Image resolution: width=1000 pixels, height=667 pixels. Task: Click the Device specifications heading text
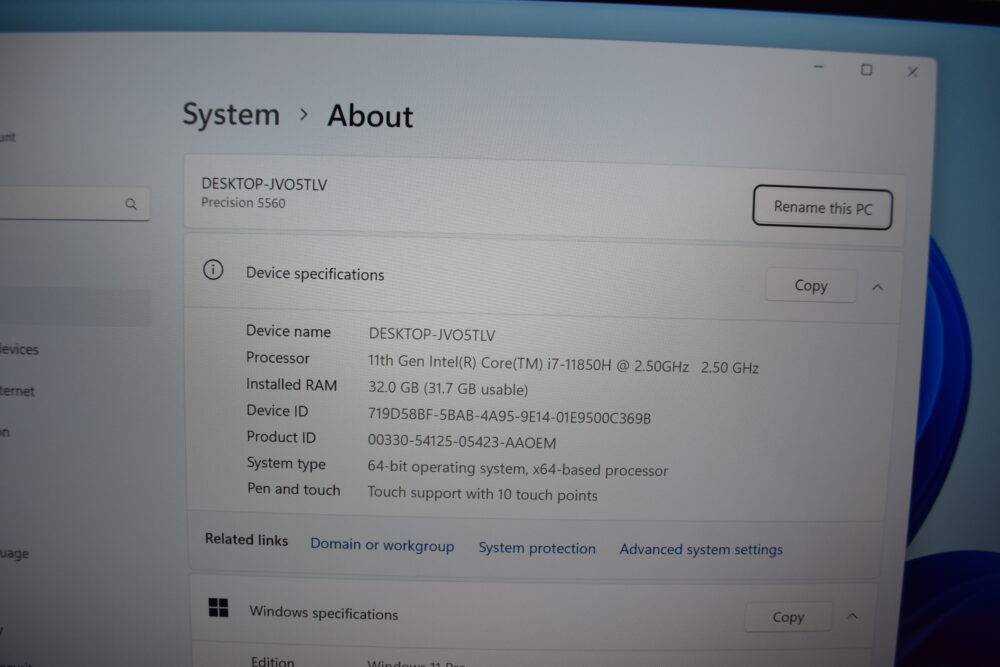pyautogui.click(x=315, y=274)
